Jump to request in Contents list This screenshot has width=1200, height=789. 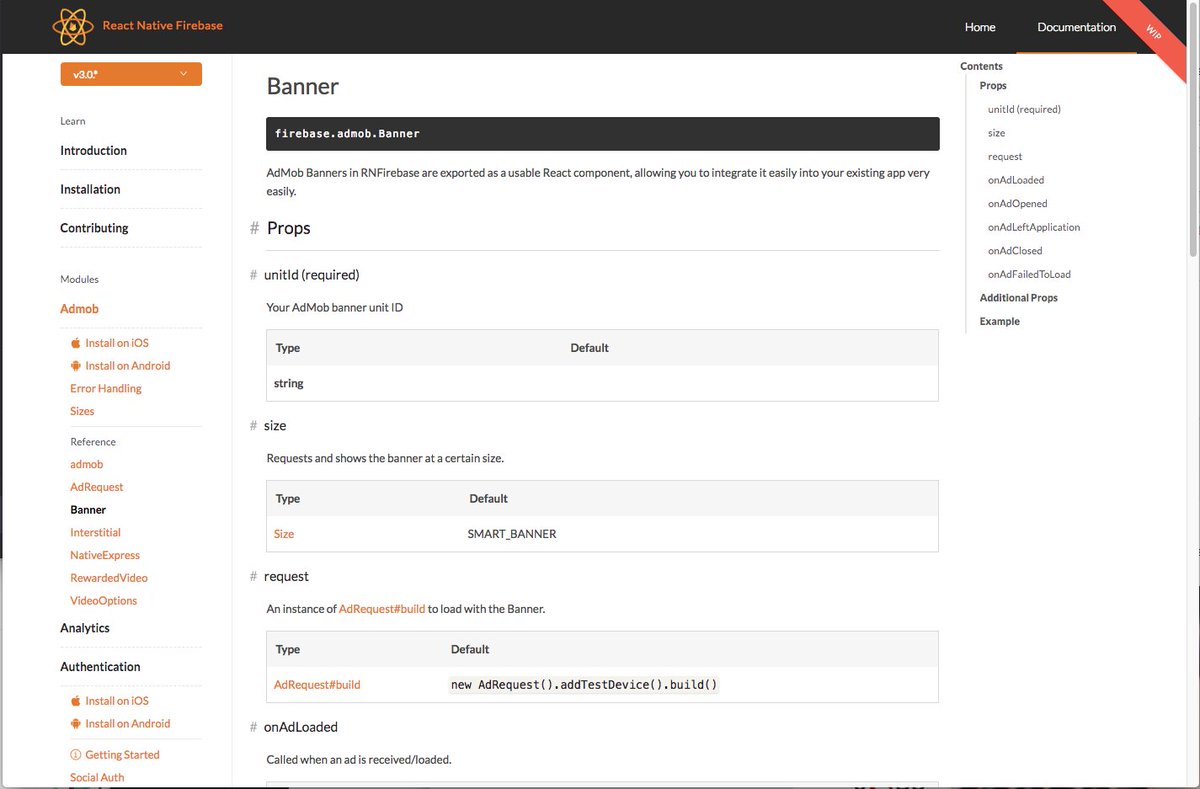(x=1005, y=157)
